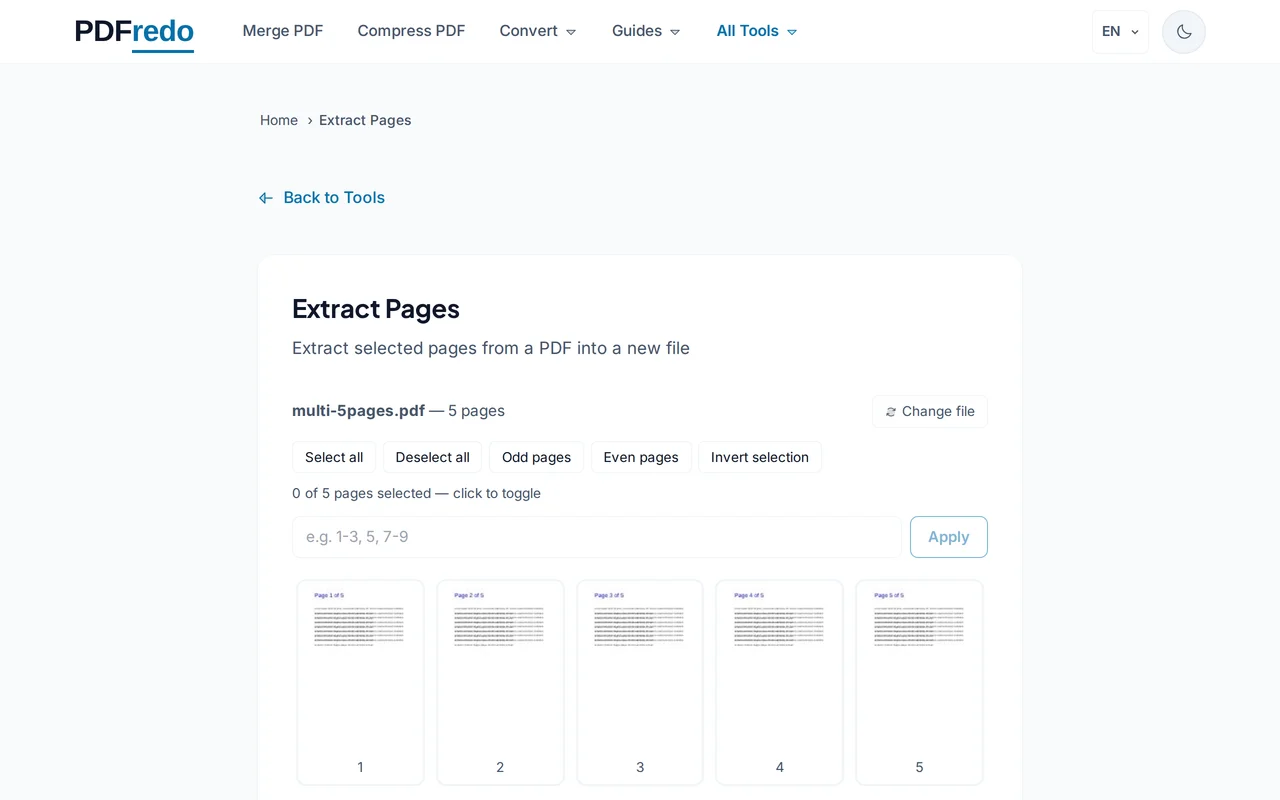Screen dimensions: 1280x800
Task: Open the Convert dropdown
Action: click(x=537, y=31)
